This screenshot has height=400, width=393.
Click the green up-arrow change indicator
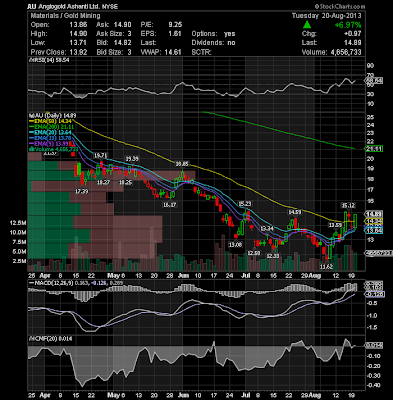pos(307,25)
